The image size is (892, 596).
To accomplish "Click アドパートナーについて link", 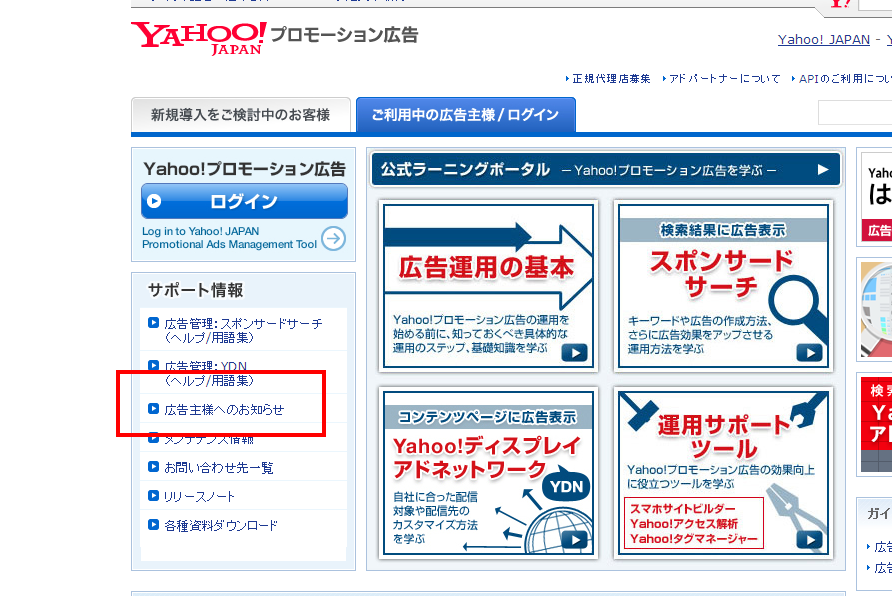I will pyautogui.click(x=724, y=79).
